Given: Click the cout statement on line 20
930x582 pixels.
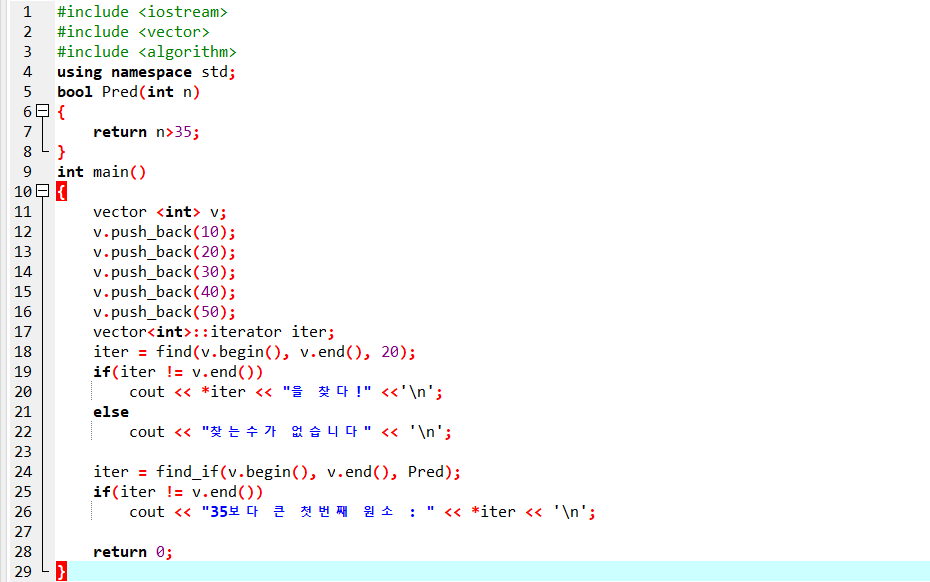Looking at the screenshot, I should (x=286, y=392).
